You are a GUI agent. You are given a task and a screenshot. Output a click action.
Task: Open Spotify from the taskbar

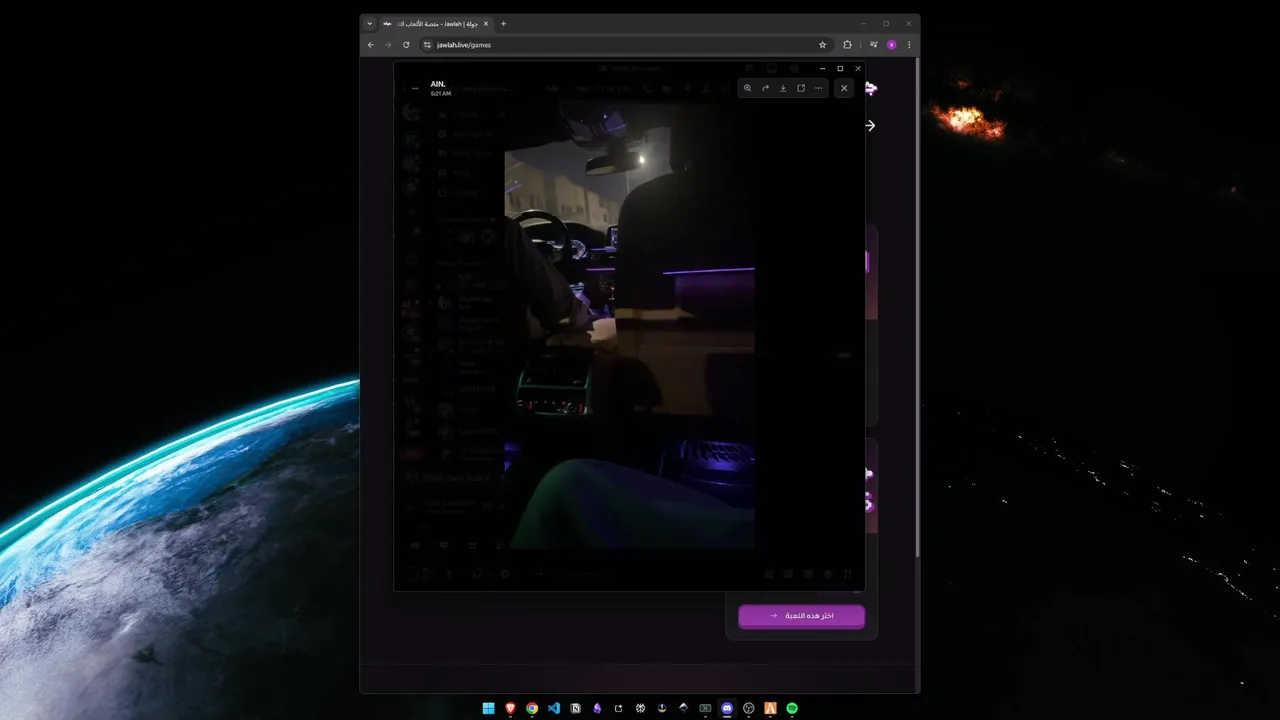pos(792,708)
